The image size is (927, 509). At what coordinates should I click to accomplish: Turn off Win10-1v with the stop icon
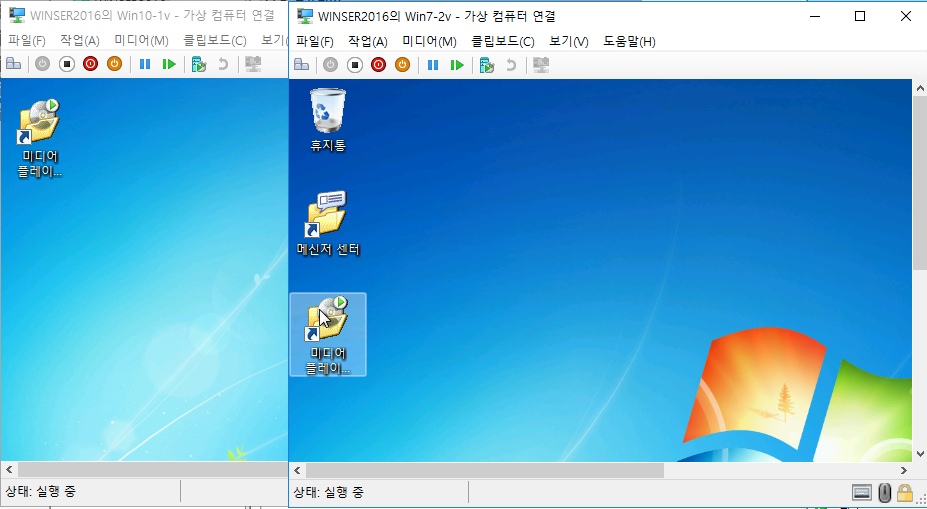(x=67, y=64)
